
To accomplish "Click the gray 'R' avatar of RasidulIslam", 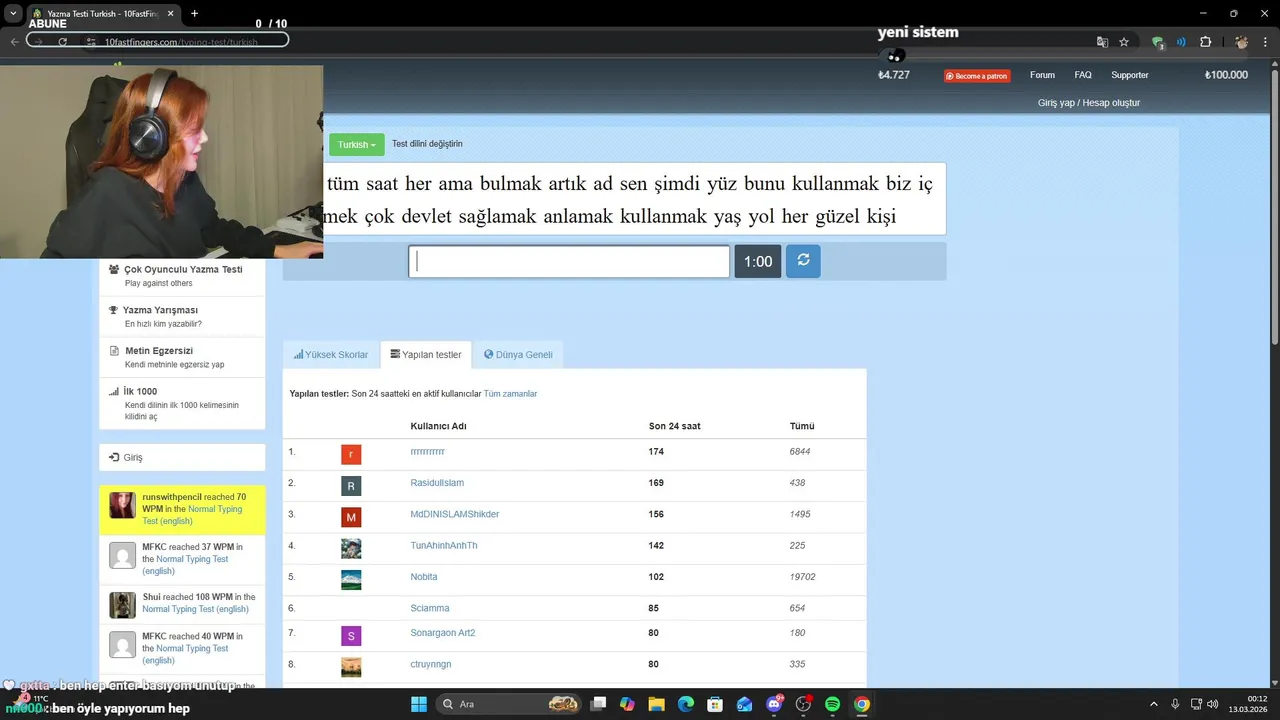I will (351, 486).
